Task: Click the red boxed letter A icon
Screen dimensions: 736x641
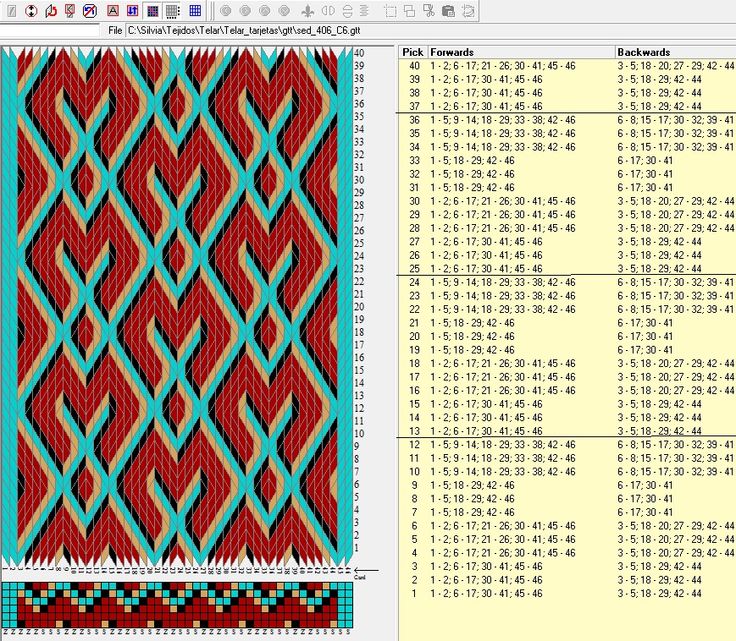Action: [113, 10]
